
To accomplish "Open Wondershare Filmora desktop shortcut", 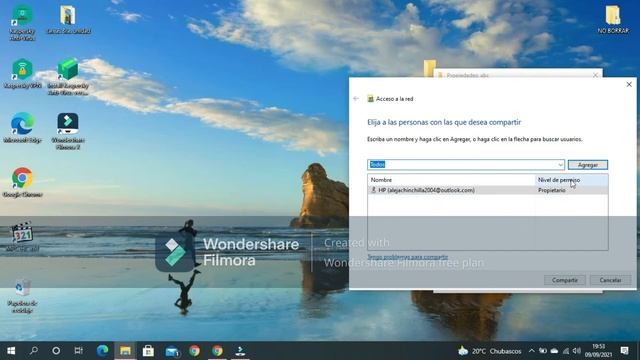I will coord(68,131).
